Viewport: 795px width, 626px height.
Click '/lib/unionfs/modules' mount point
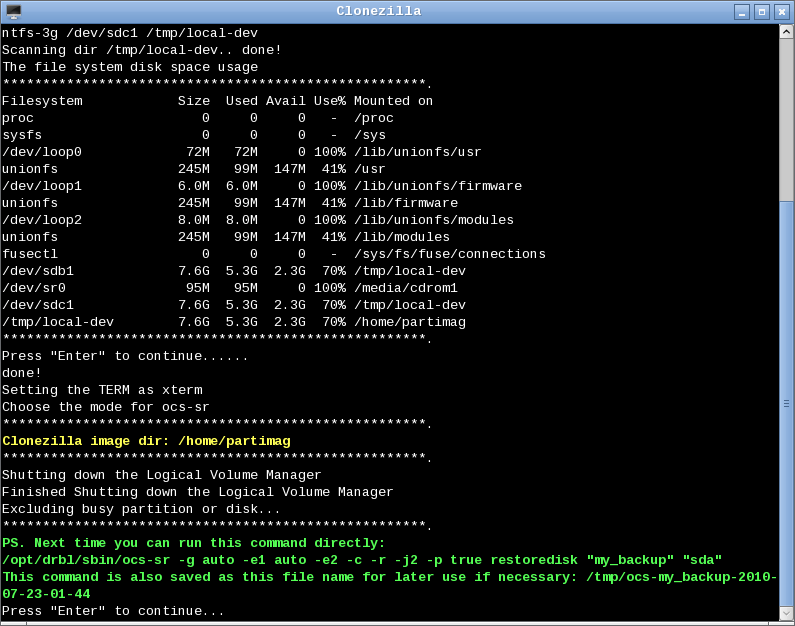pos(434,220)
